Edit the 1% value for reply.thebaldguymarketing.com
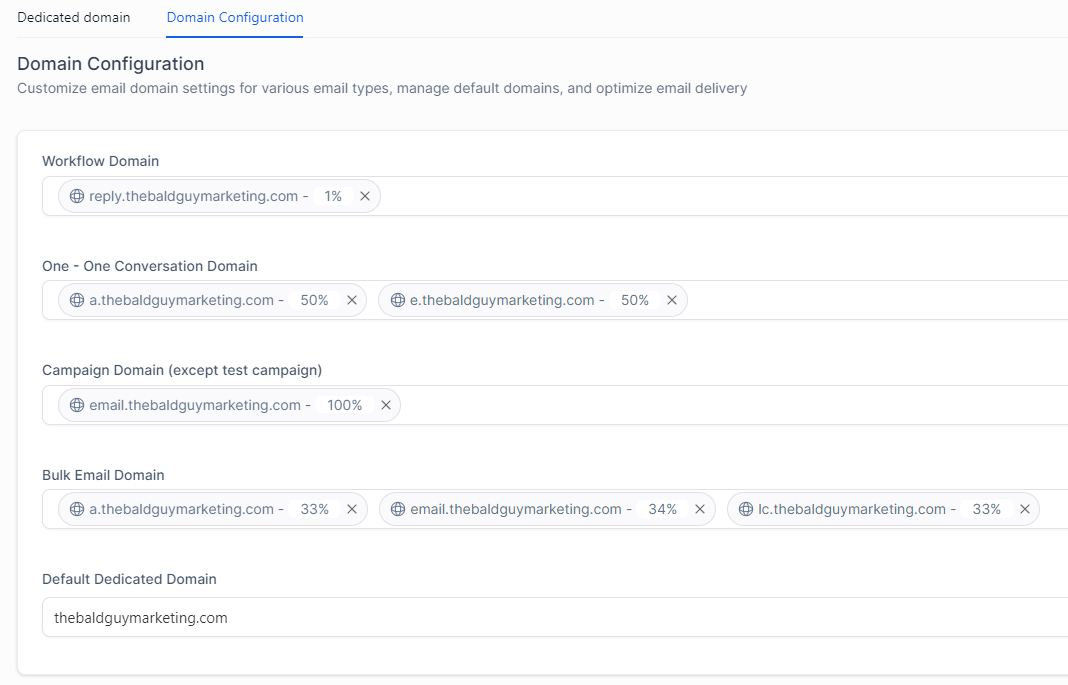 [332, 196]
